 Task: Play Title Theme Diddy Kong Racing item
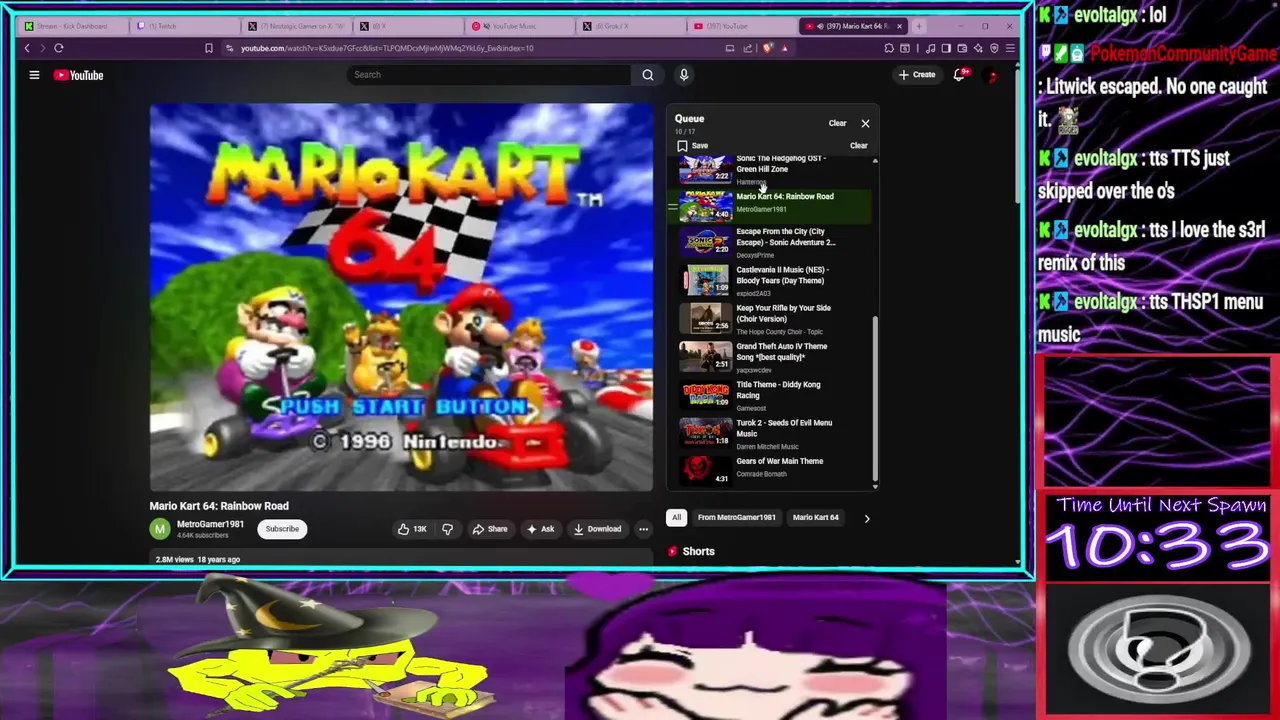[770, 395]
